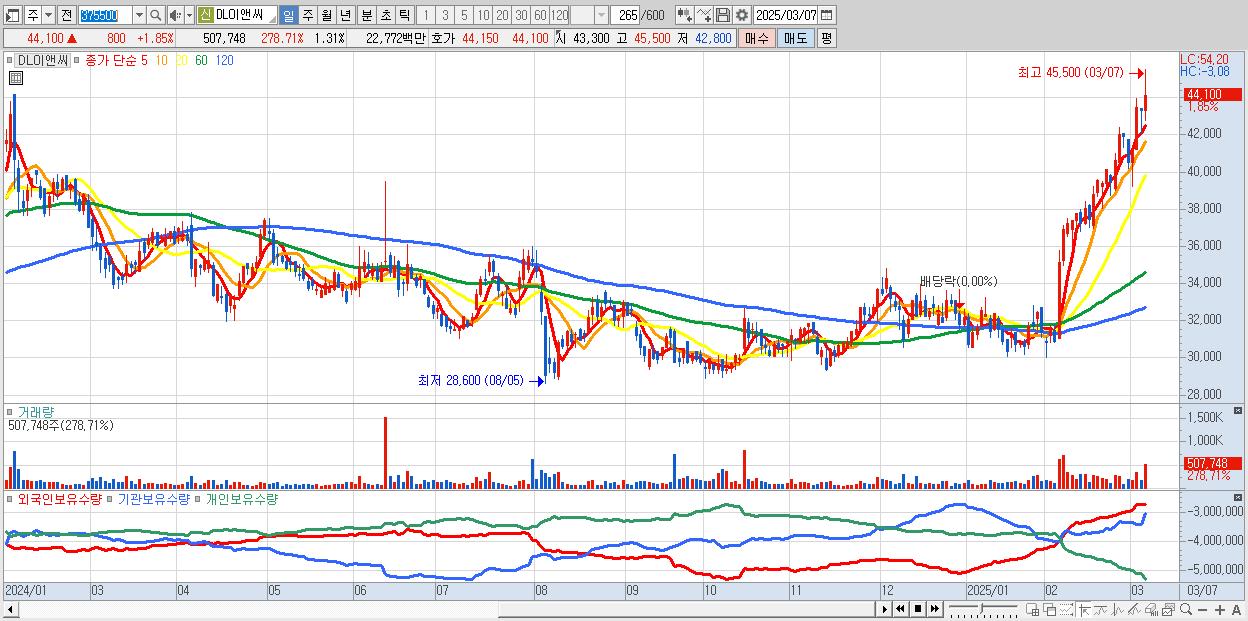Toggle the square marker left of the DL이앤씨 label

(x=11, y=61)
